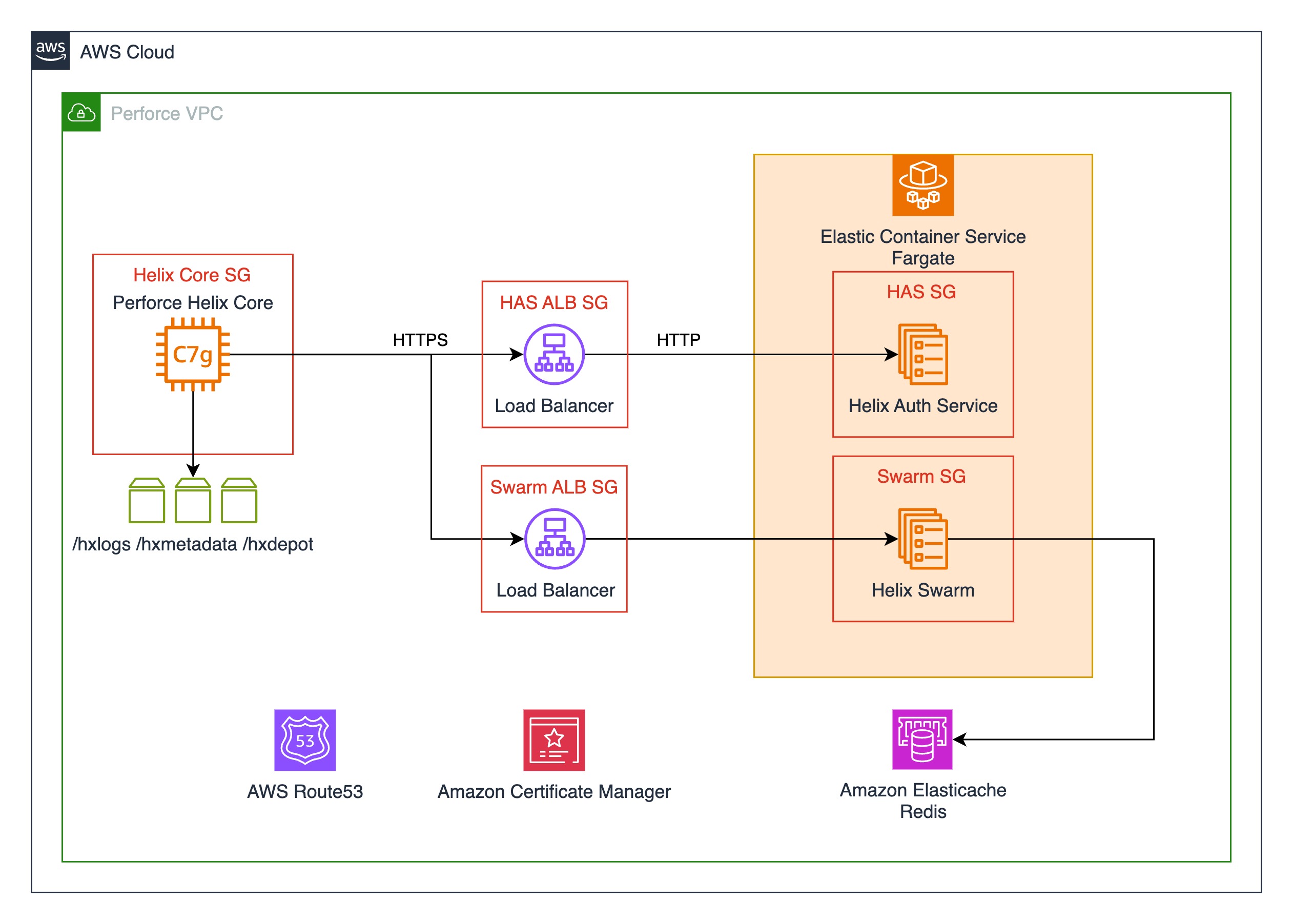Click the AWS Route53 shield icon
Viewport: 1293px width, 924px height.
coord(305,740)
